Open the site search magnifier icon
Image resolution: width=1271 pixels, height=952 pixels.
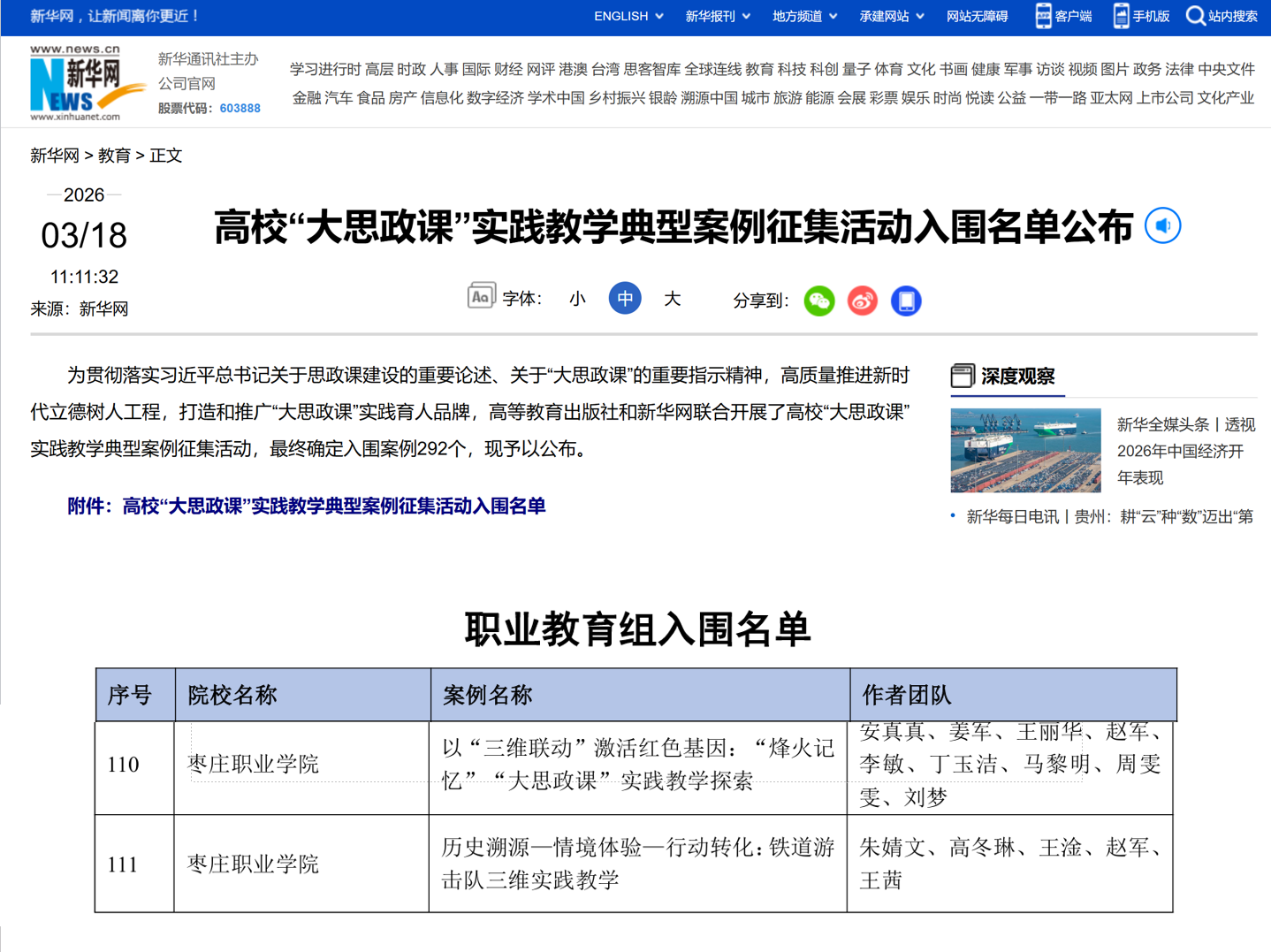point(1195,16)
